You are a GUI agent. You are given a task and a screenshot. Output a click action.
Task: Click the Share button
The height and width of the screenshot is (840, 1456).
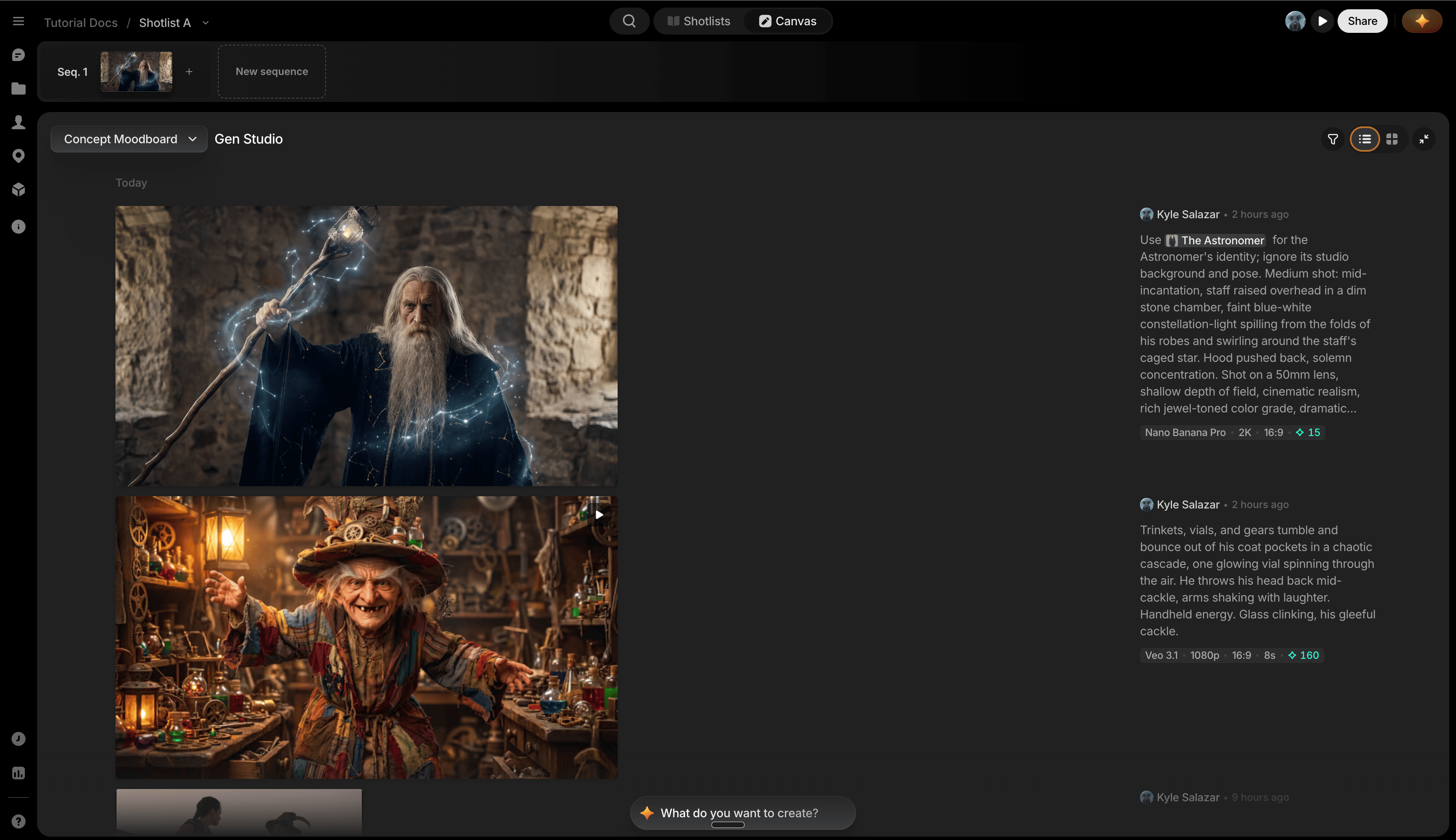click(1362, 21)
